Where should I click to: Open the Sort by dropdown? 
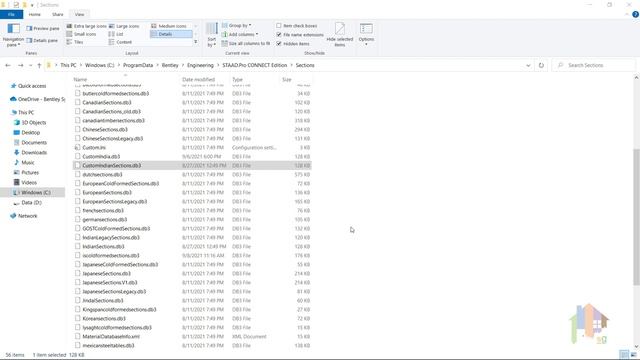(211, 35)
